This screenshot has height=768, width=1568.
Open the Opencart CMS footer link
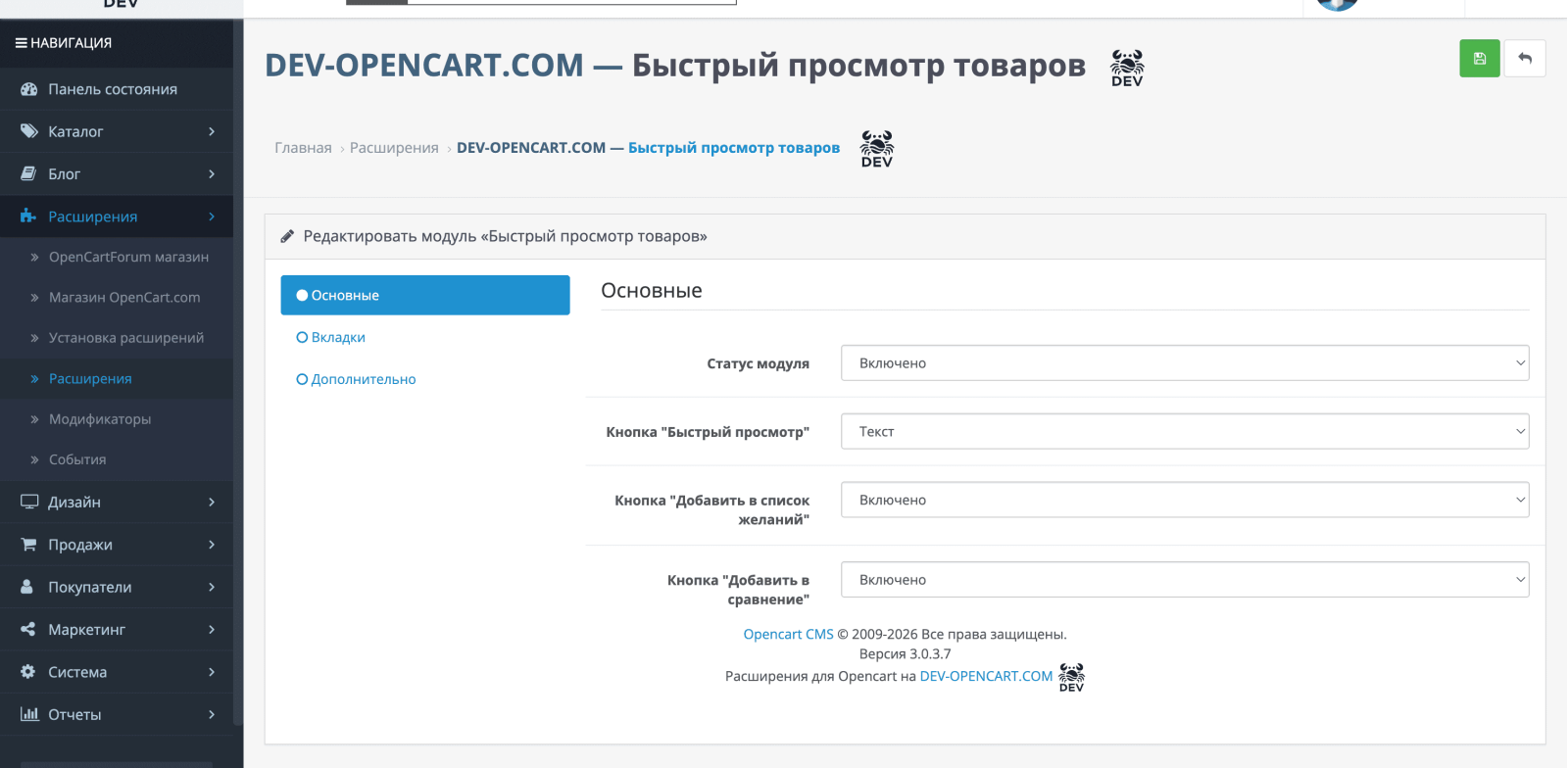(788, 634)
